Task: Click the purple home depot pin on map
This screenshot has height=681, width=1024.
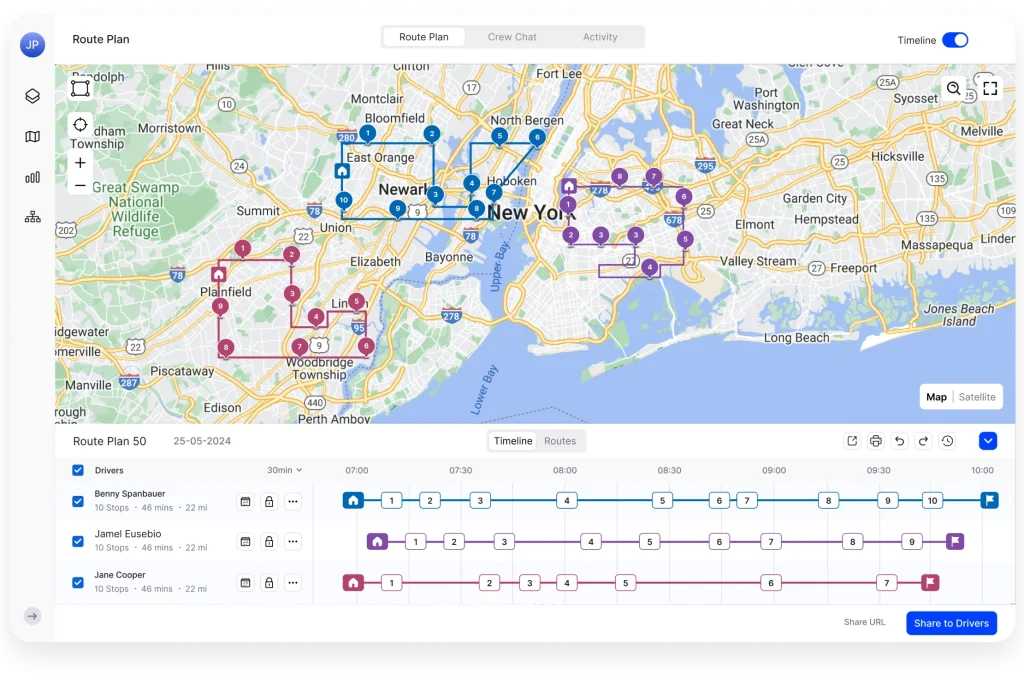Action: (x=569, y=186)
